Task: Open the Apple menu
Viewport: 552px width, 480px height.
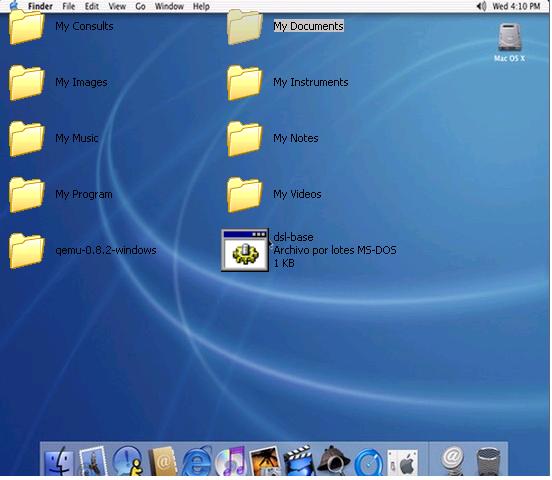Action: (14, 6)
